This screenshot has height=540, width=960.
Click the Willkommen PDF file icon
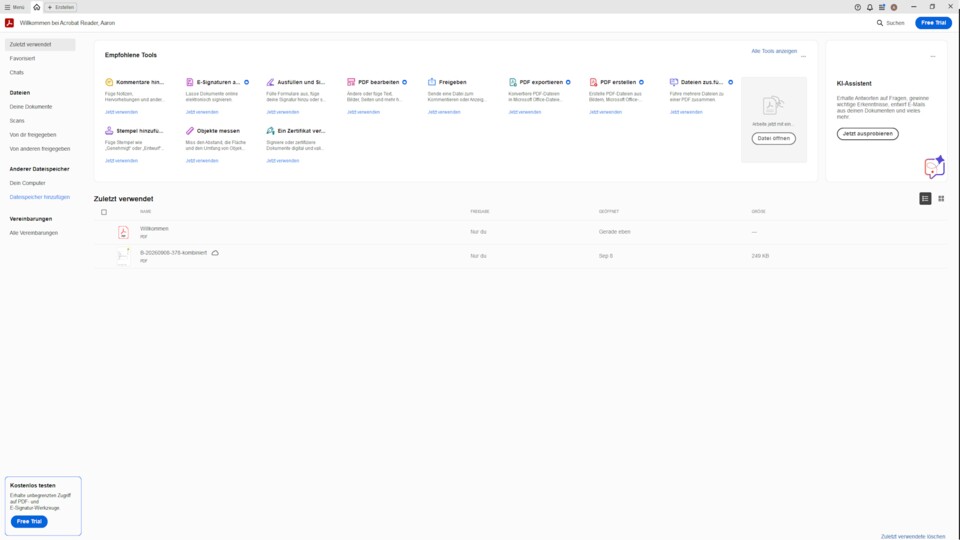123,232
